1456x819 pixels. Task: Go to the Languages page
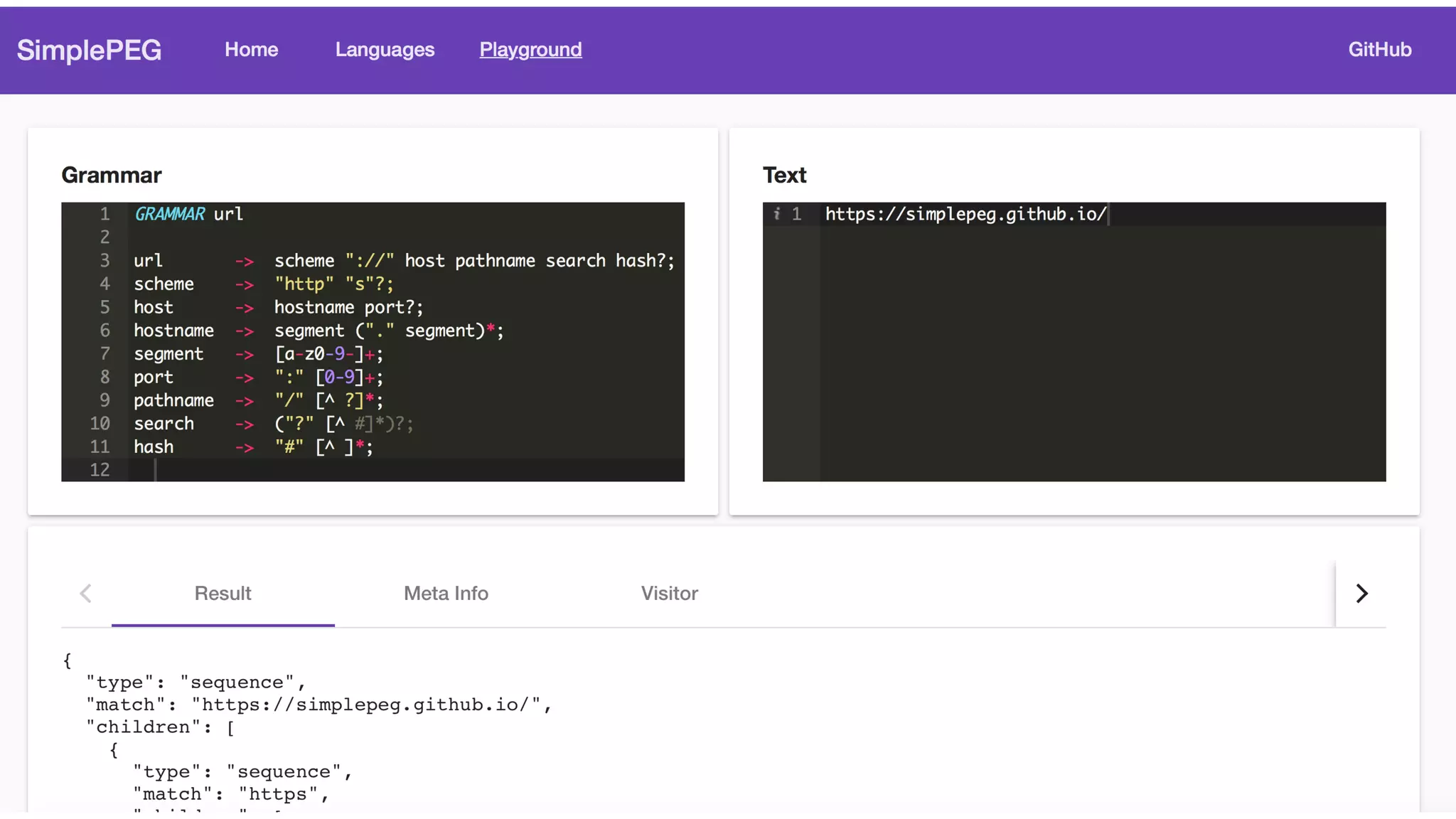pos(385,50)
